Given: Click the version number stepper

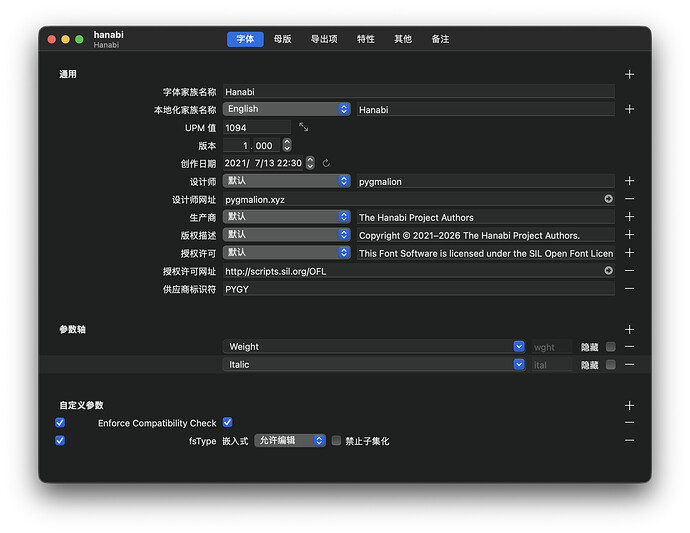Looking at the screenshot, I should coord(287,145).
